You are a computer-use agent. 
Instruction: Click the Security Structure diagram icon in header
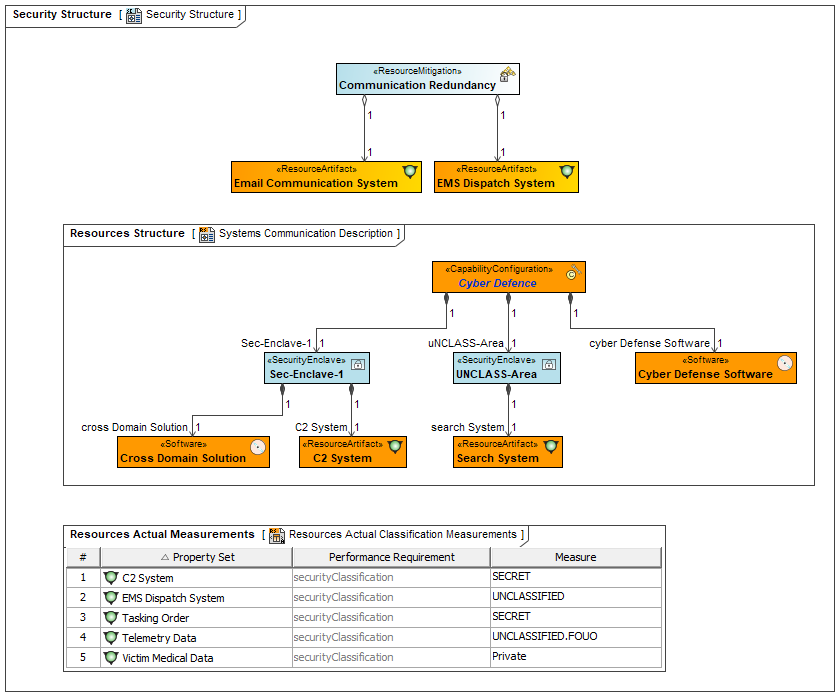click(x=134, y=16)
